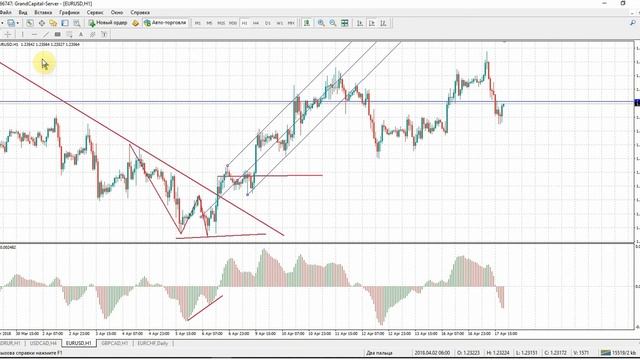The height and width of the screenshot is (360, 640).
Task: Open the Вид menu
Action: pyautogui.click(x=23, y=12)
